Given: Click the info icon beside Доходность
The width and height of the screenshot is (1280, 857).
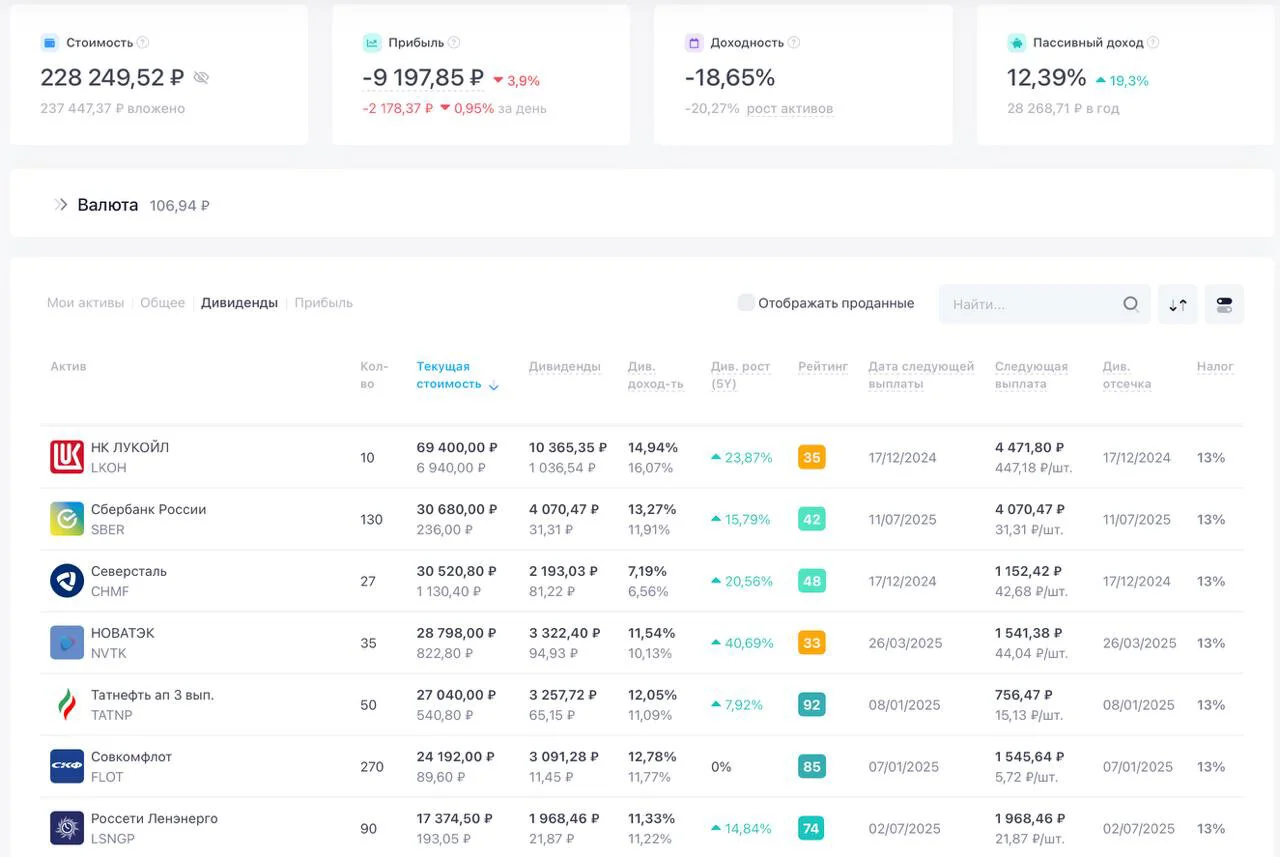Looking at the screenshot, I should 794,43.
